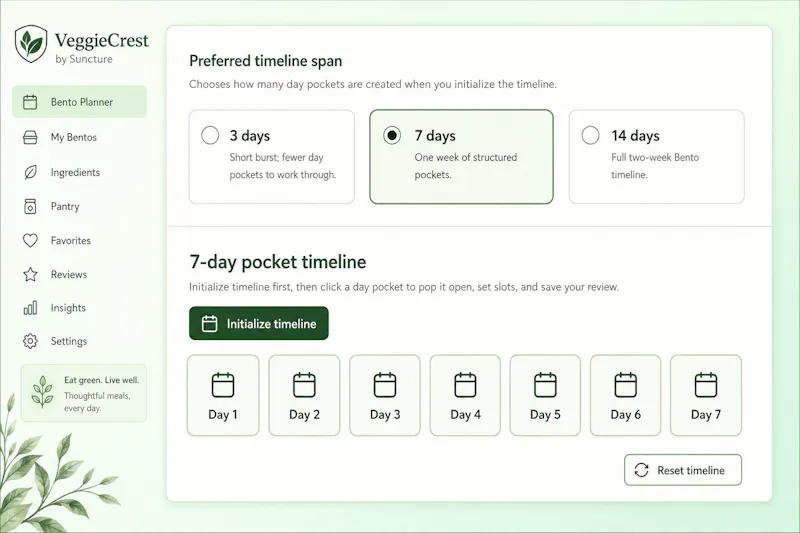Click the Ingredients leaf icon
The height and width of the screenshot is (533, 800).
(30, 172)
